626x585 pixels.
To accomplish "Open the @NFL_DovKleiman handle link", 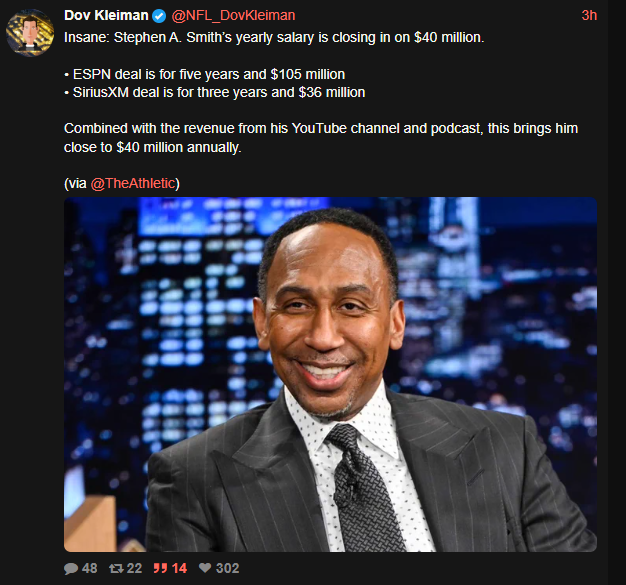I will pos(233,16).
